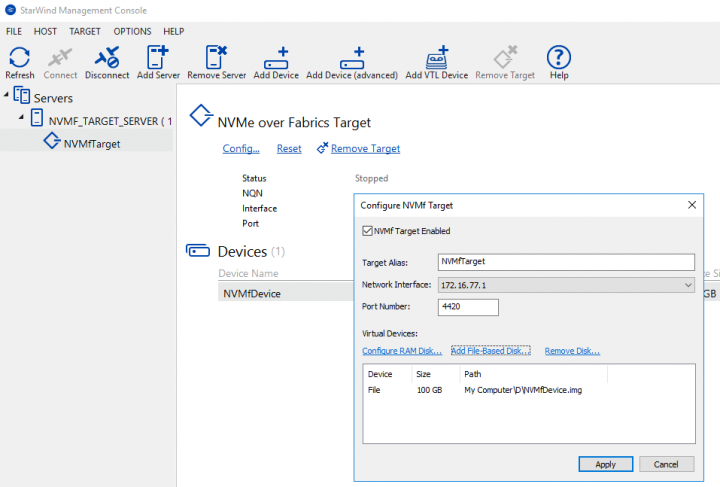The image size is (720, 487).
Task: Click the Devices section icon
Action: pyautogui.click(x=198, y=250)
